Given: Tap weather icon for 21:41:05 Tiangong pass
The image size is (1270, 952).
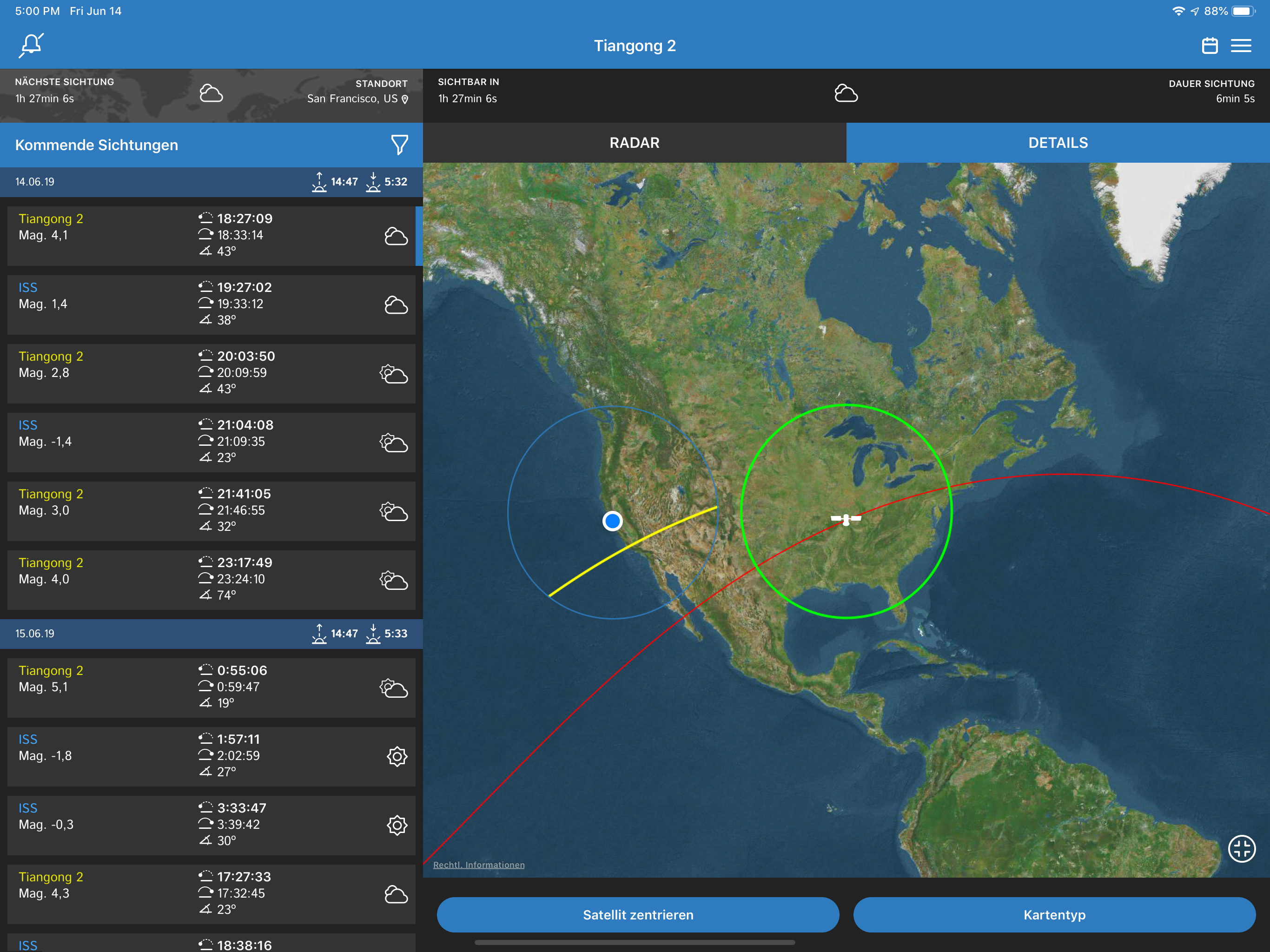Looking at the screenshot, I should (394, 512).
